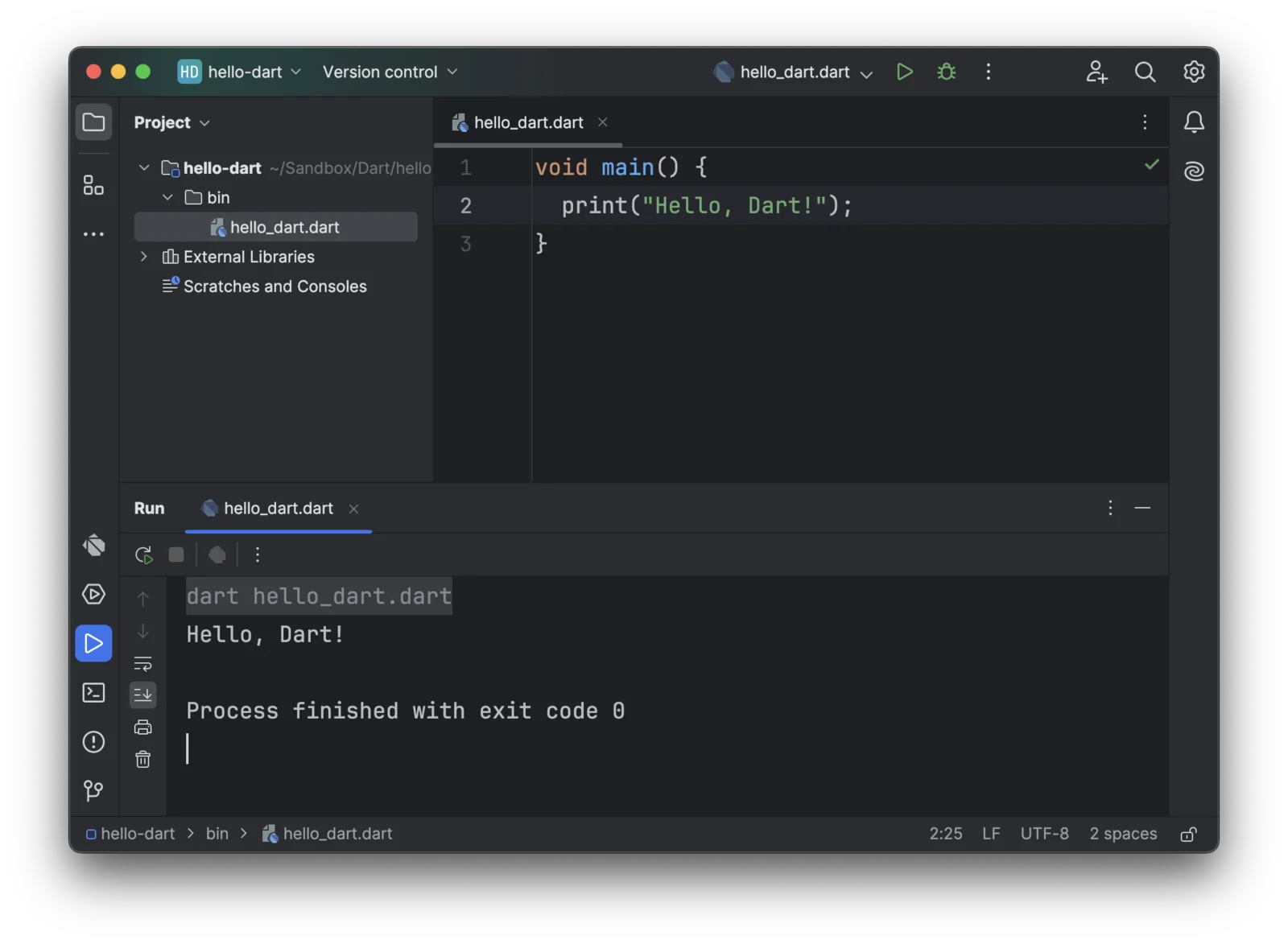Open Dart DevTools icon in Run toolbar
The width and height of the screenshot is (1288, 944).
(217, 554)
